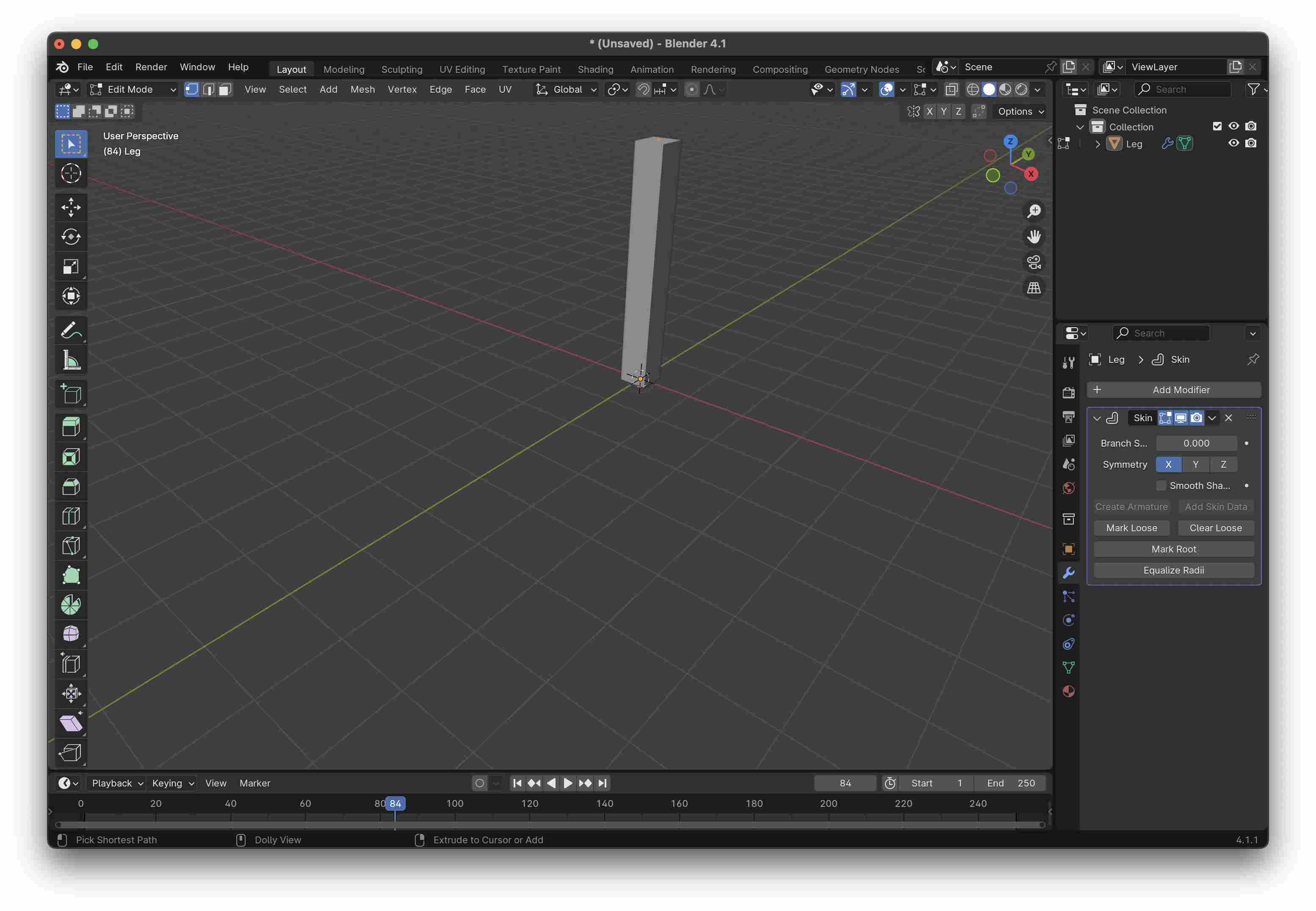Viewport: 1316px width, 911px height.
Task: Toggle Skin symmetry Z axis
Action: pos(1224,465)
